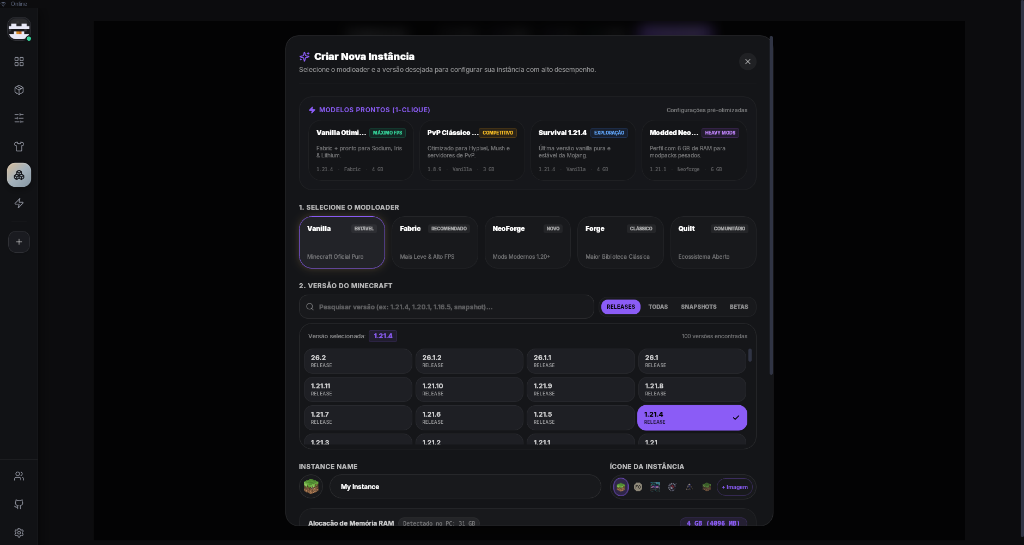The height and width of the screenshot is (545, 1024).
Task: Switch to the Releases filter tab
Action: tap(620, 307)
